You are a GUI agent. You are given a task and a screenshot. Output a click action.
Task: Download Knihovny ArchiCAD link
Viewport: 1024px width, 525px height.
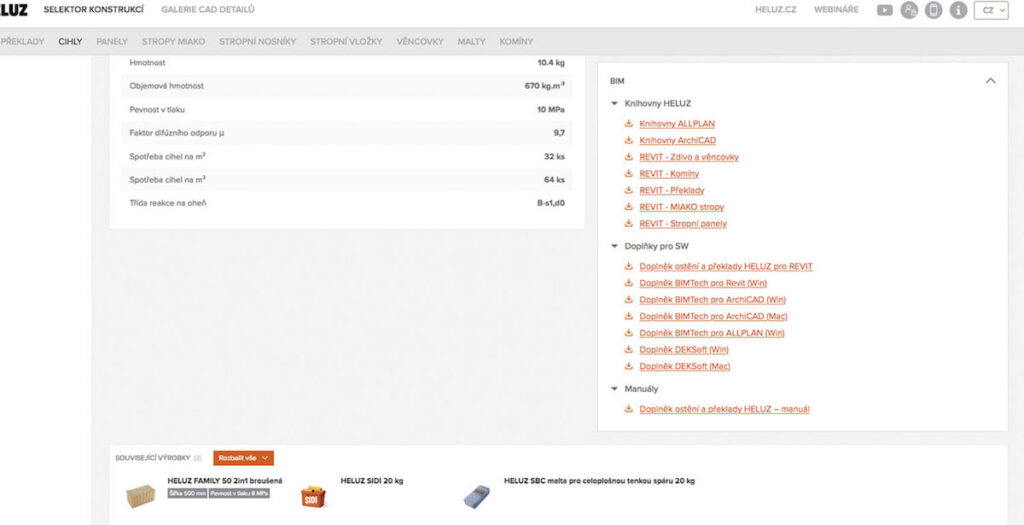pyautogui.click(x=677, y=141)
